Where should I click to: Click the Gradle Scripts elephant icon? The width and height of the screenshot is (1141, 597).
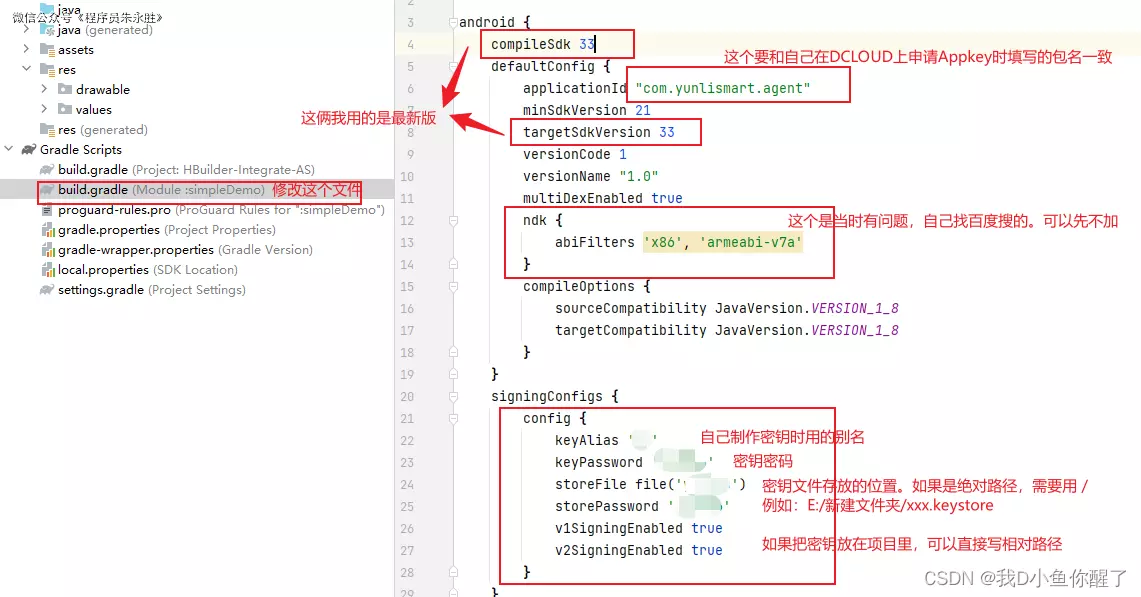coord(29,150)
